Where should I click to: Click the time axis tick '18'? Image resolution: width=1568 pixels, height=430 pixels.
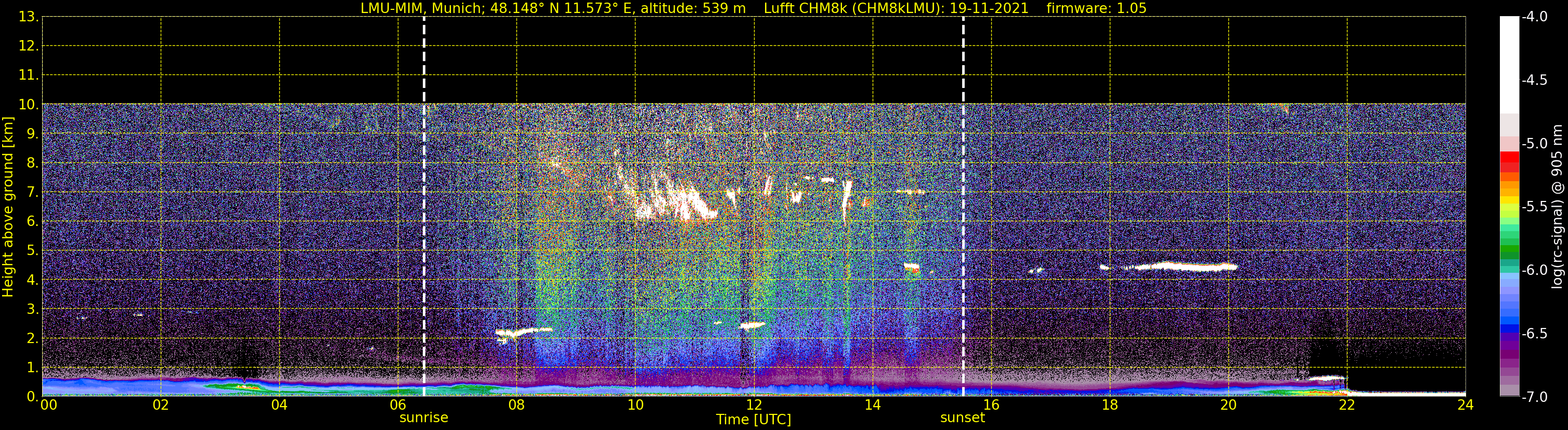[1110, 405]
